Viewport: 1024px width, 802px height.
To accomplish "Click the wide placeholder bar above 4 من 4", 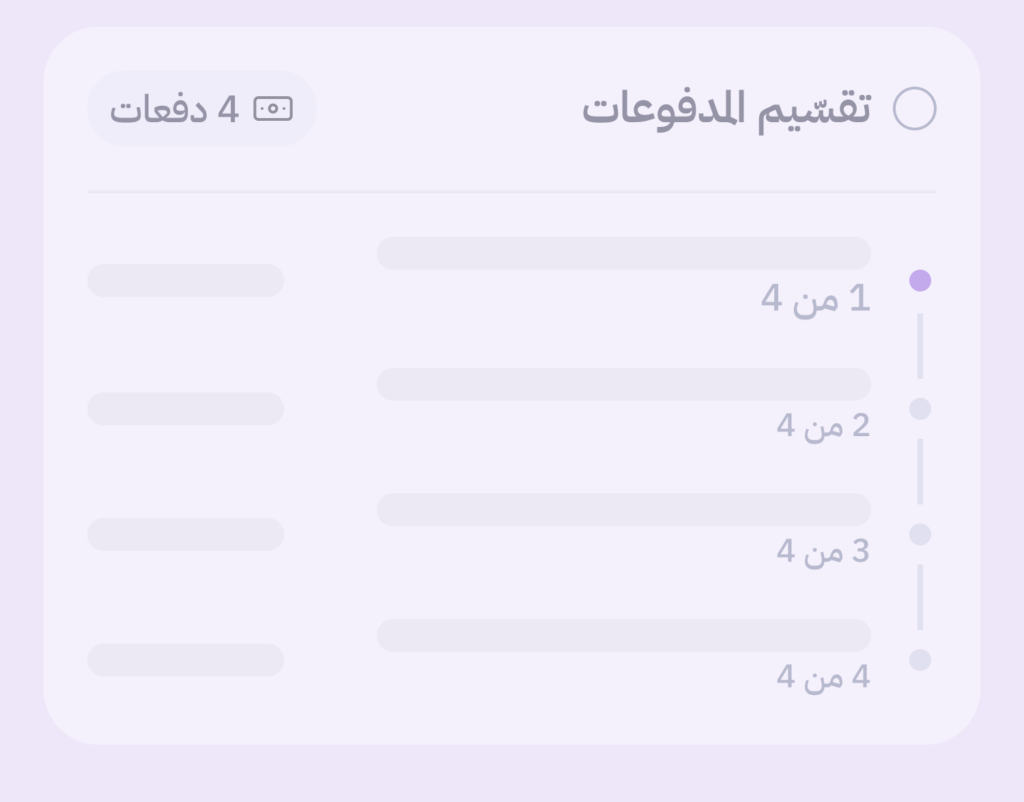I will (x=623, y=635).
